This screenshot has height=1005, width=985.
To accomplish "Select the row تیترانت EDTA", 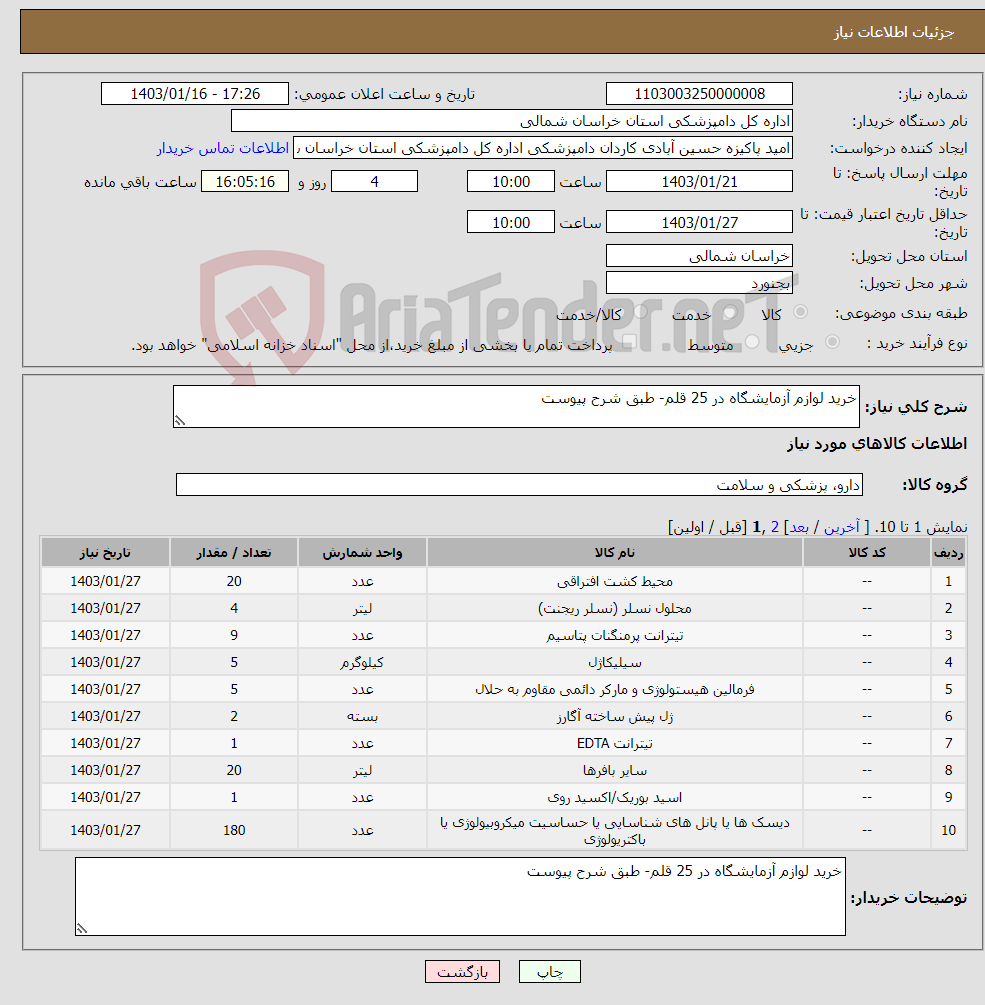I will pos(503,743).
